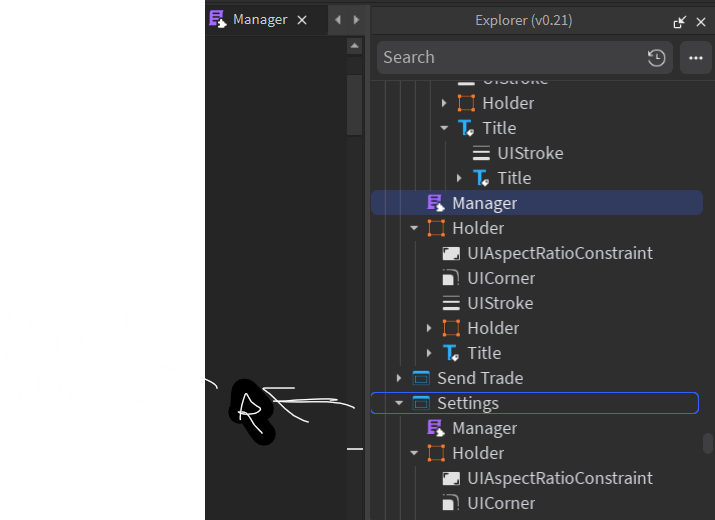The image size is (715, 520).
Task: Collapse the Settings tree node
Action: pyautogui.click(x=399, y=404)
